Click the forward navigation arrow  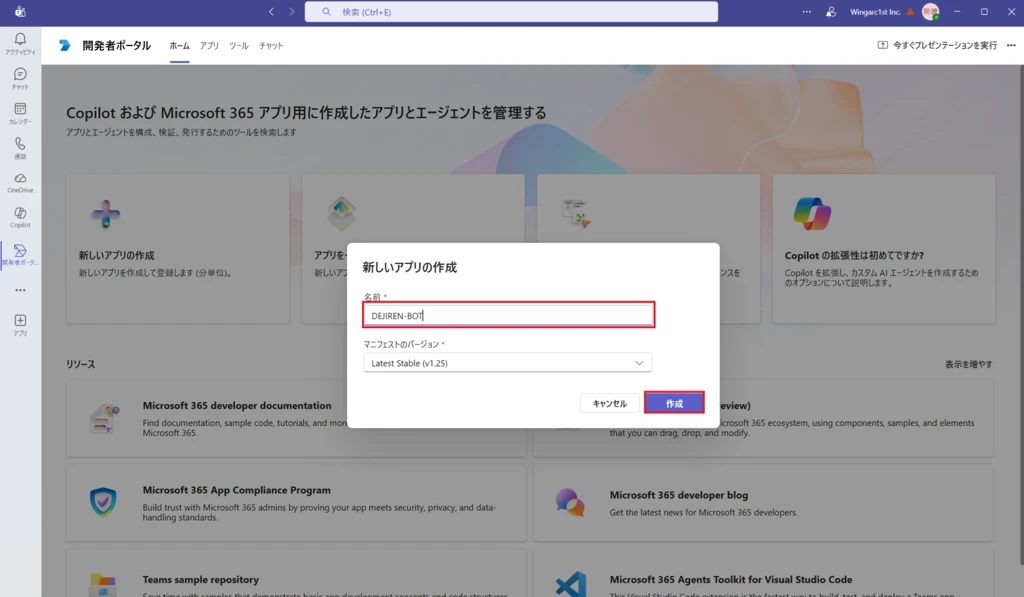point(292,12)
